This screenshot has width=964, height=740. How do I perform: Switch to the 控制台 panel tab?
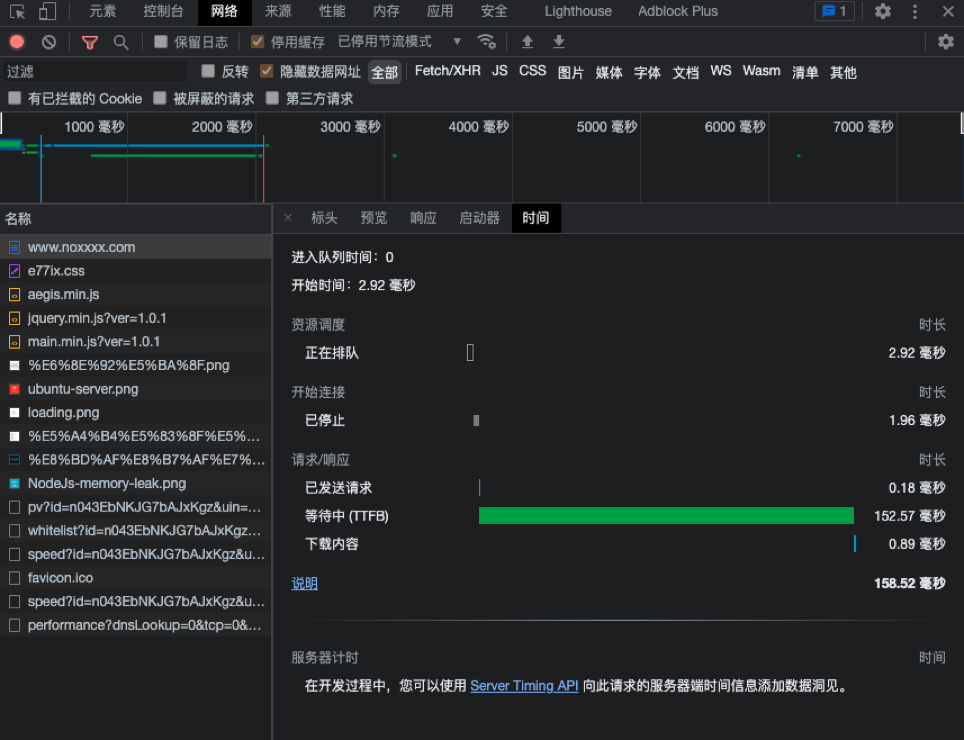(163, 12)
